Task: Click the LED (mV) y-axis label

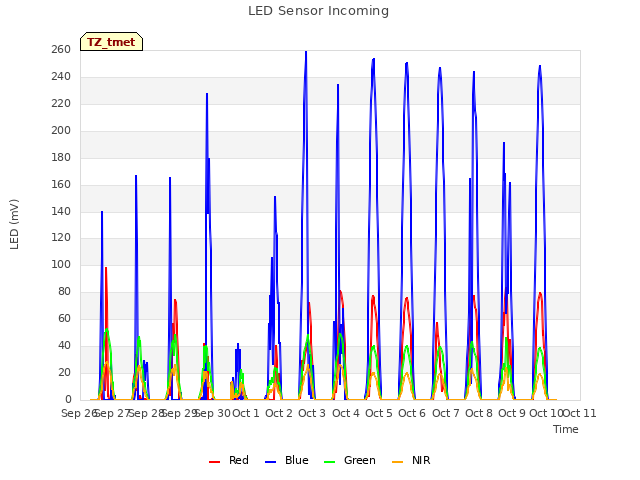Action: click(x=14, y=224)
